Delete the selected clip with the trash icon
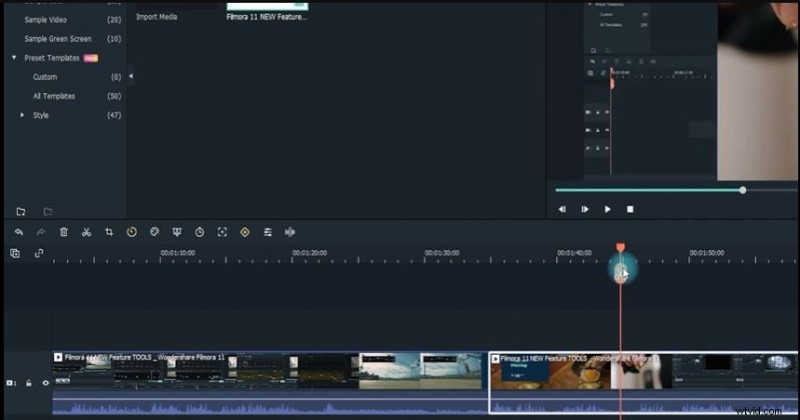Screen dimensions: 800x420 point(64,232)
